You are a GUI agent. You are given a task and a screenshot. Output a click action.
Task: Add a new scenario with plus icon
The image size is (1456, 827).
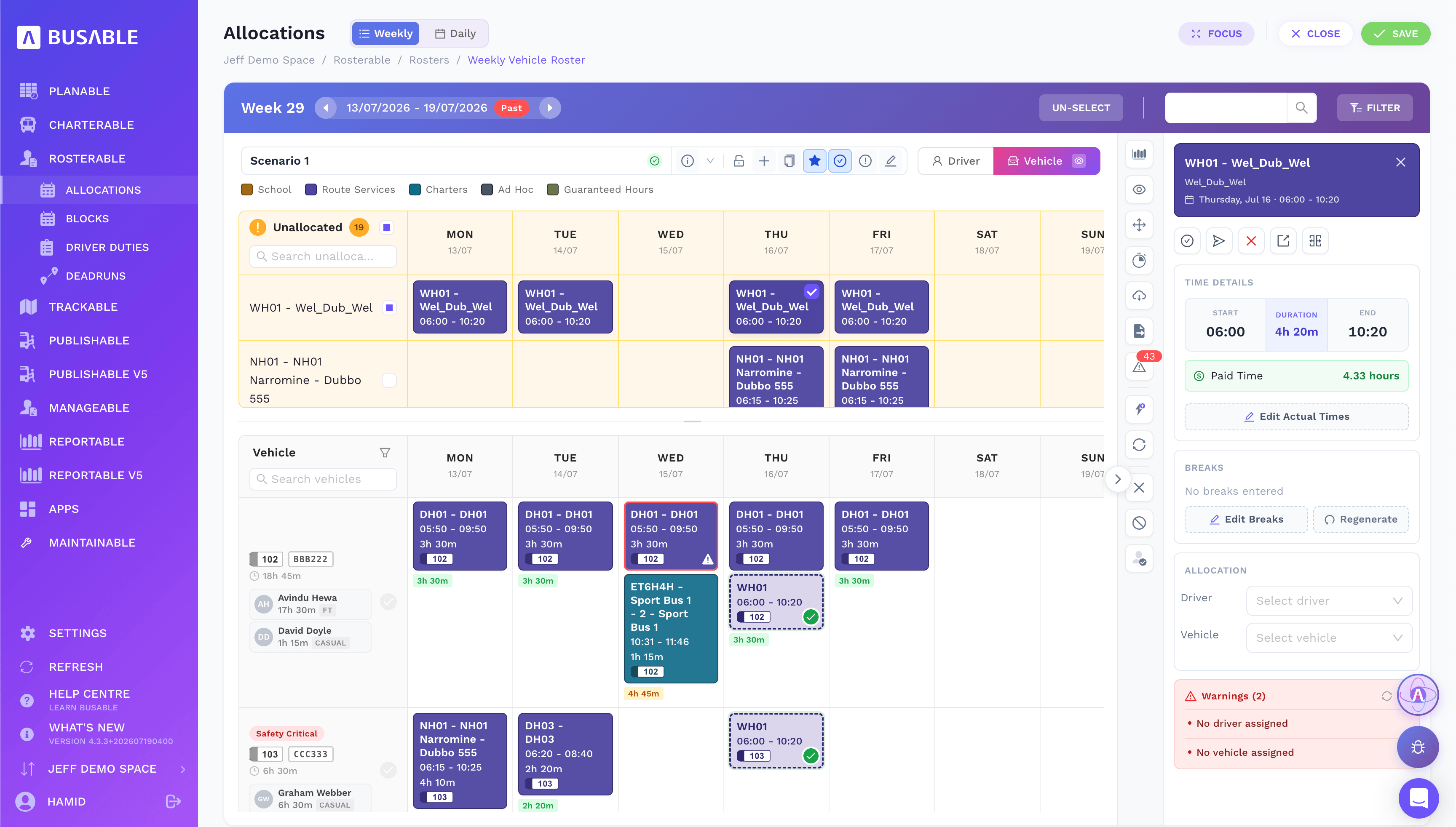[x=764, y=161]
